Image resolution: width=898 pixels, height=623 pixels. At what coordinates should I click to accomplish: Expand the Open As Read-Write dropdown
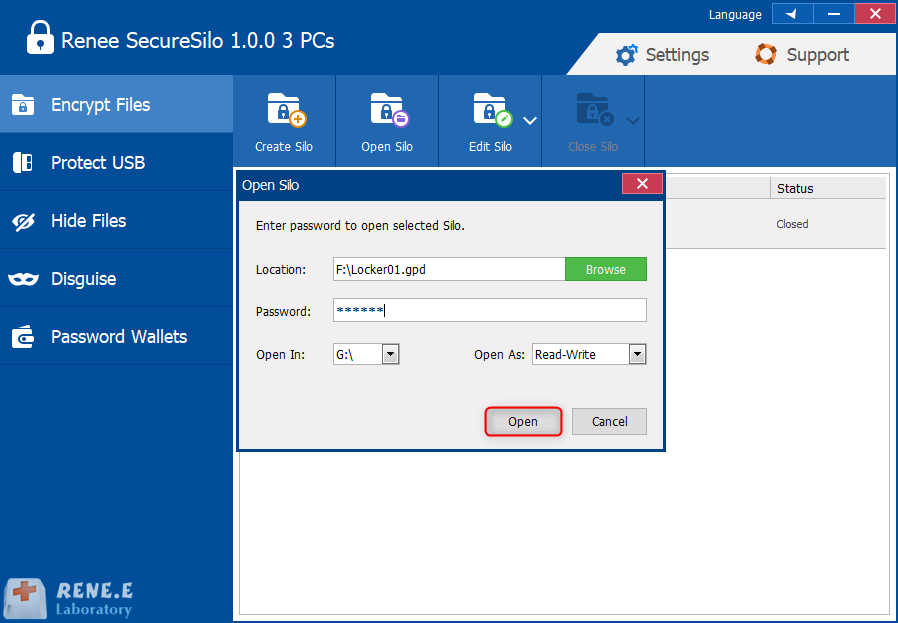pyautogui.click(x=637, y=355)
